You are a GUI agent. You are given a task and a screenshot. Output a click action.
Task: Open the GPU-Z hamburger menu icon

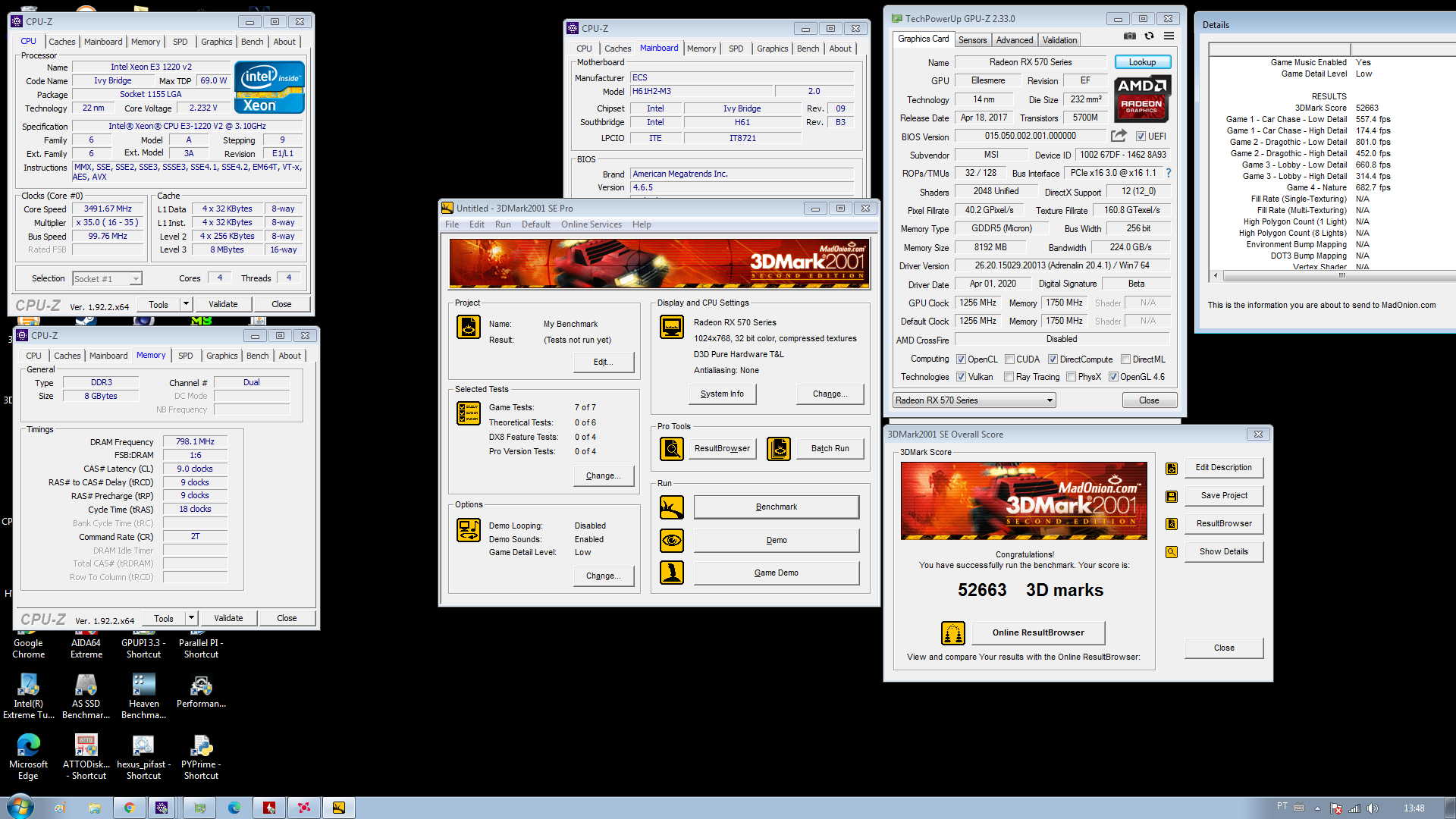click(x=1169, y=36)
